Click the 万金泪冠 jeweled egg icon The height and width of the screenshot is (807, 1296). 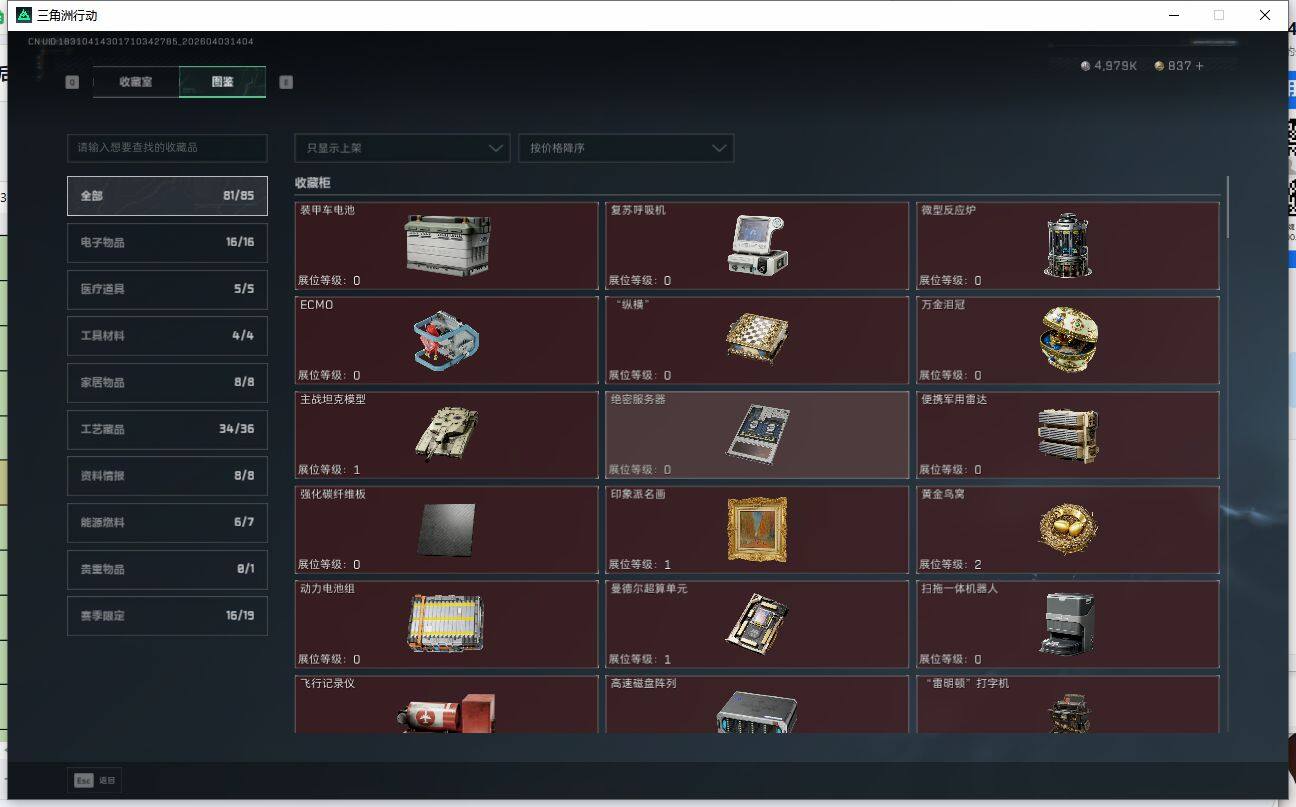tap(1068, 339)
